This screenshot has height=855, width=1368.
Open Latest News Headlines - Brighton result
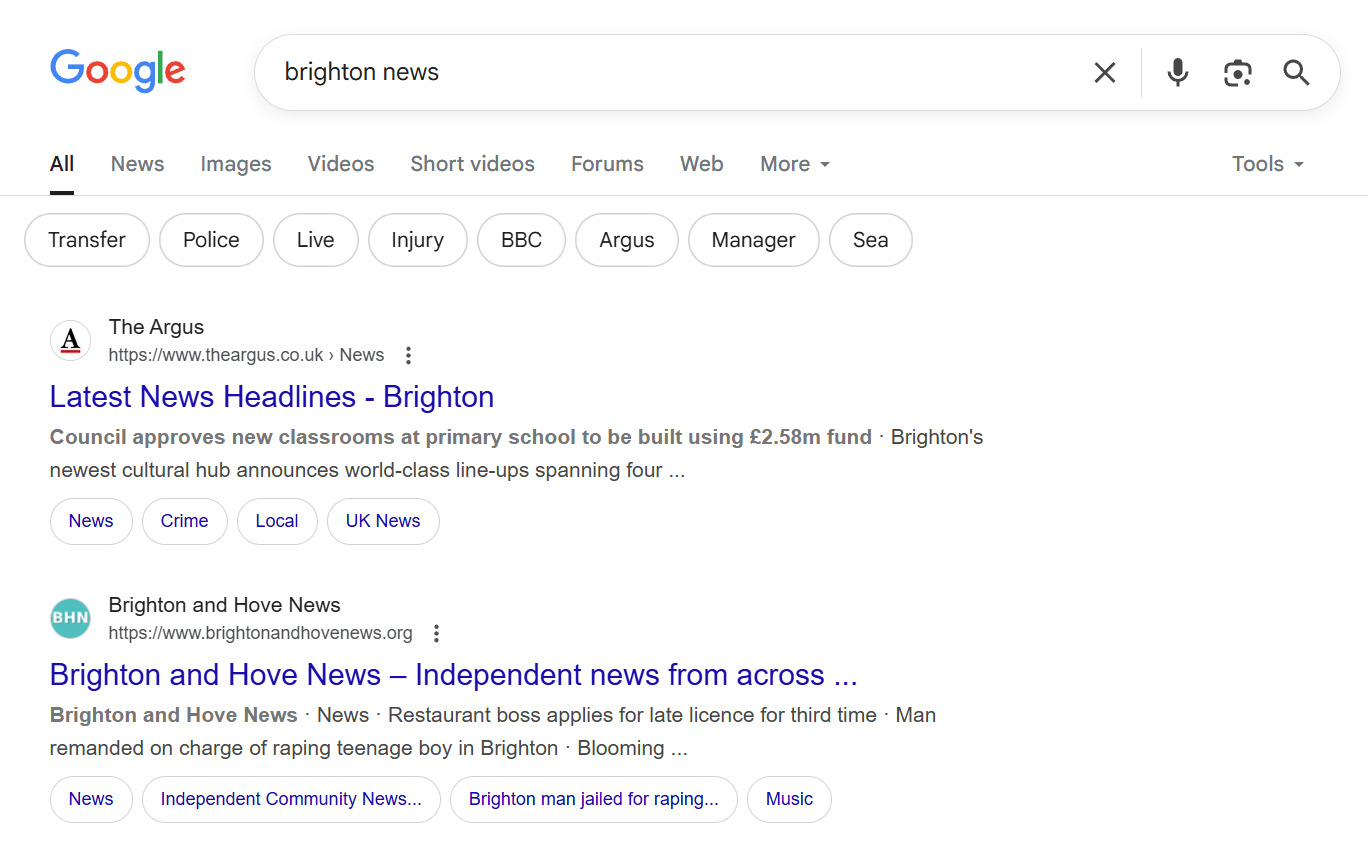click(272, 397)
